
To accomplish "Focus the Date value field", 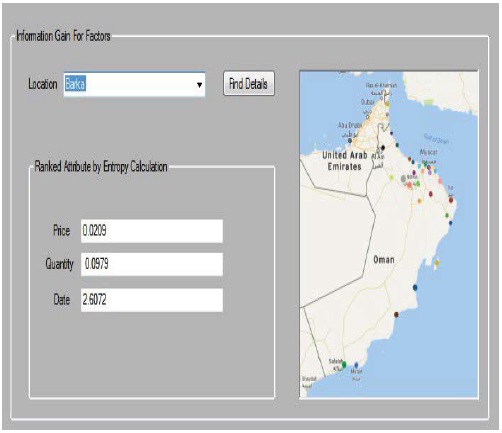I will (152, 300).
